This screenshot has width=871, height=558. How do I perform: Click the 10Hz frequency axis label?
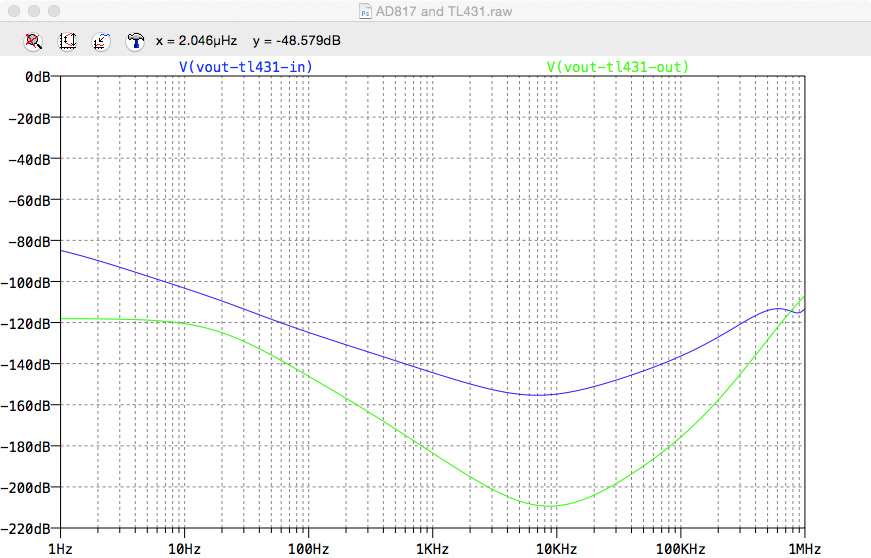pyautogui.click(x=184, y=549)
